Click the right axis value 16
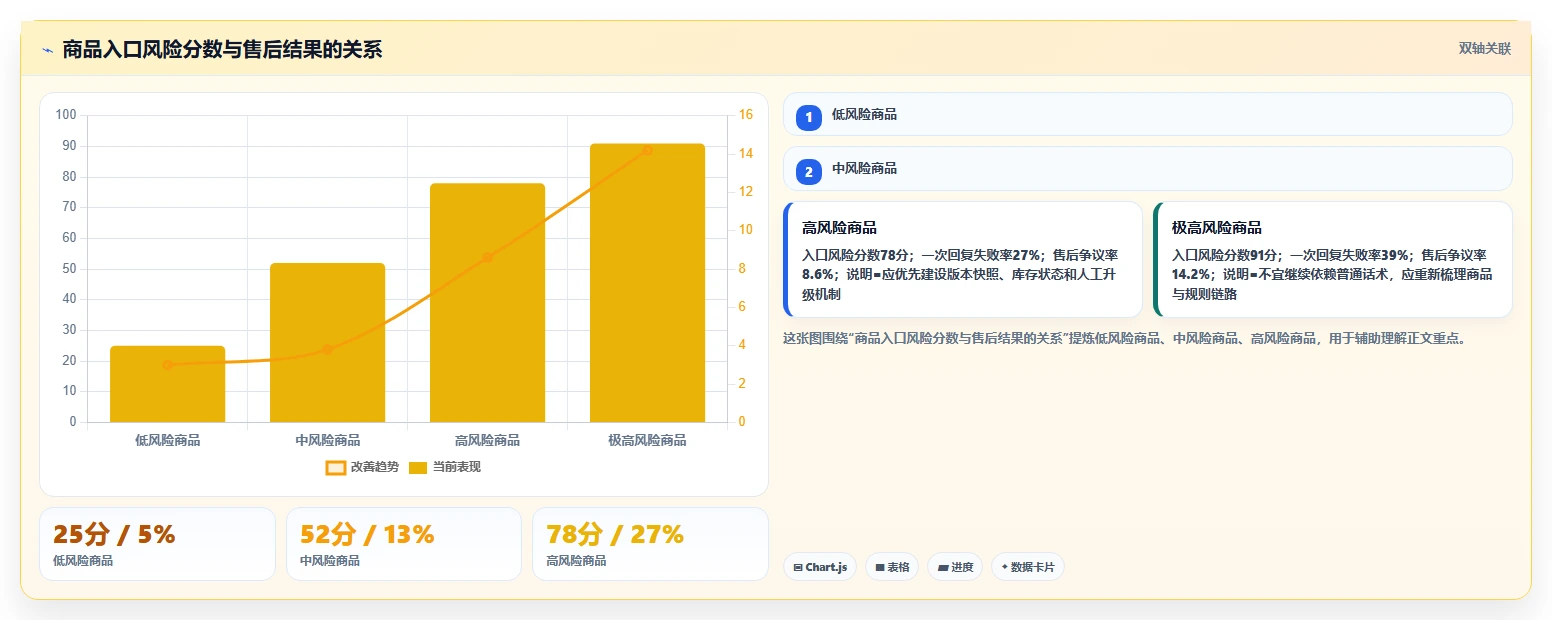Viewport: 1552px width, 620px height. click(x=745, y=115)
